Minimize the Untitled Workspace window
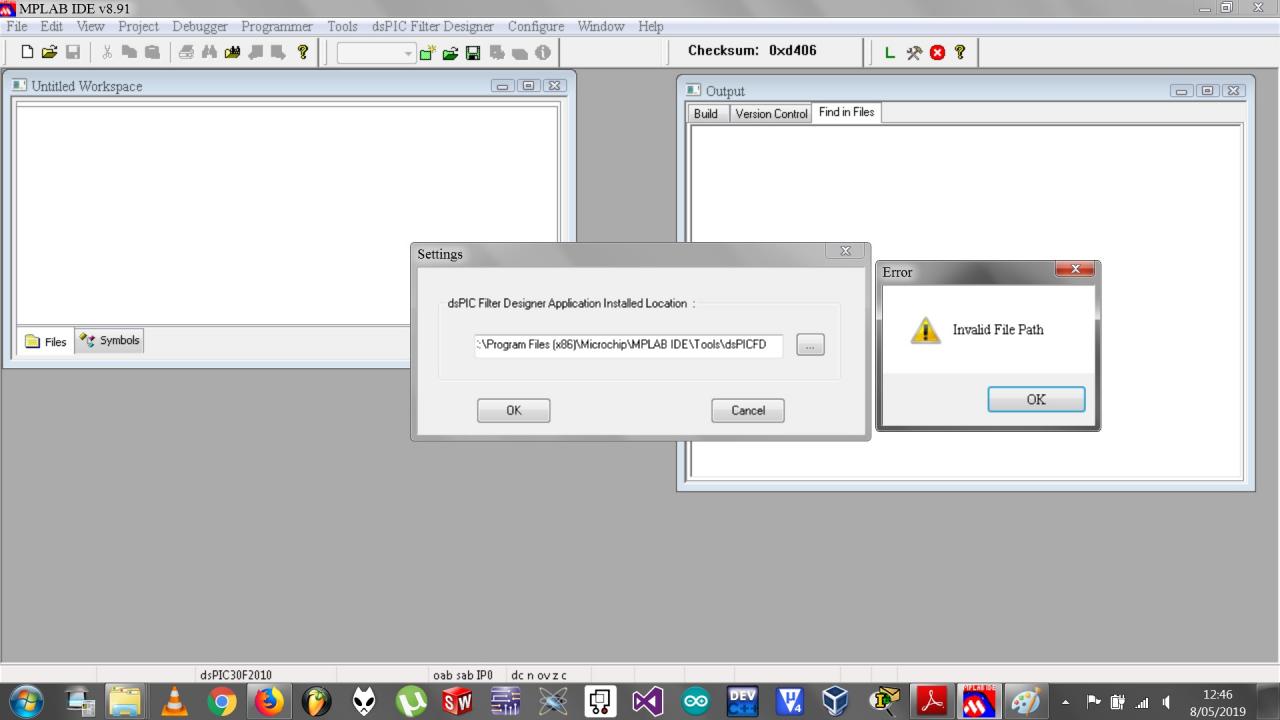This screenshot has height=720, width=1280. (503, 85)
